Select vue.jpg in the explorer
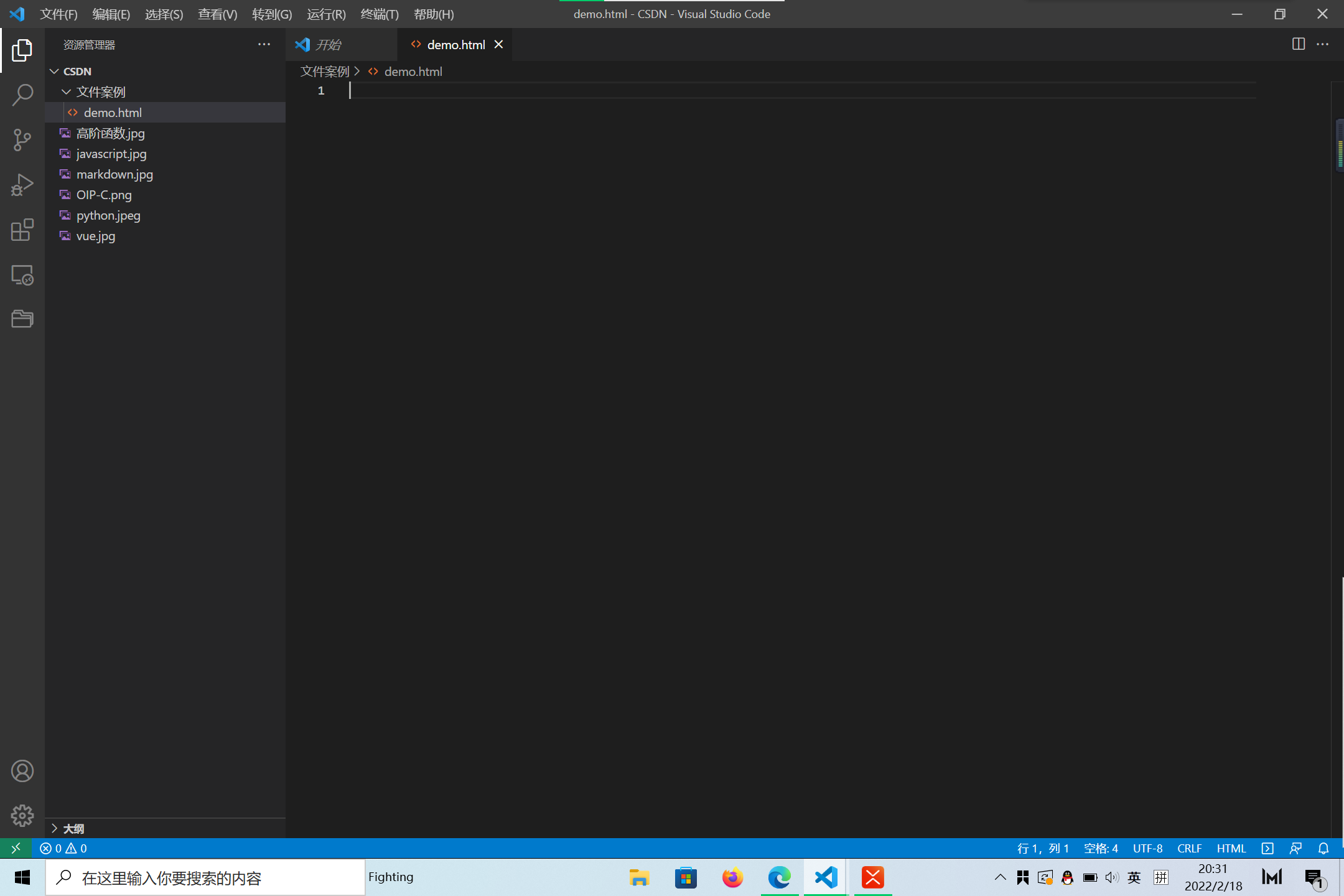 coord(95,236)
